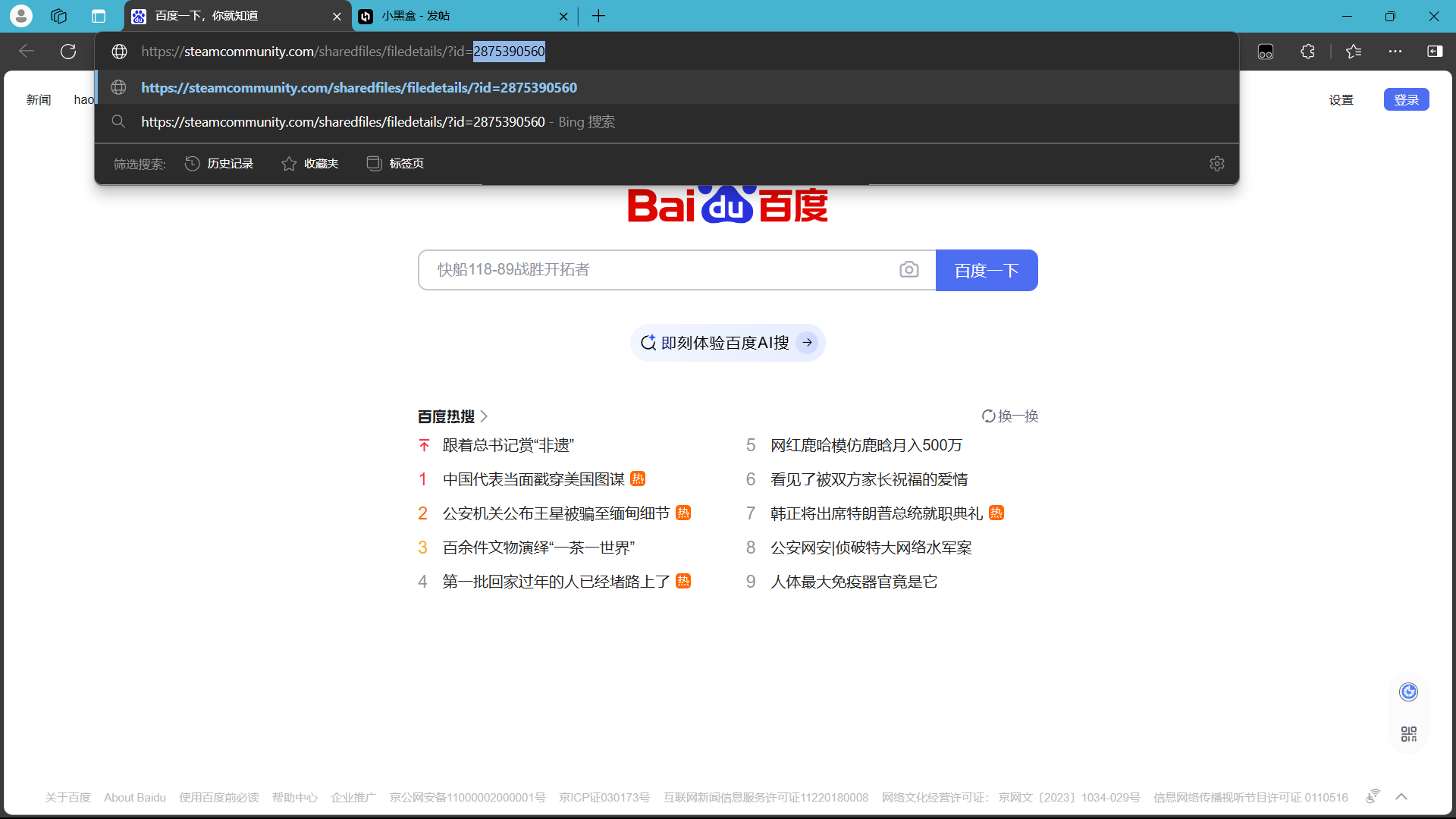Open the 新闻 link
1456x819 pixels.
point(39,100)
